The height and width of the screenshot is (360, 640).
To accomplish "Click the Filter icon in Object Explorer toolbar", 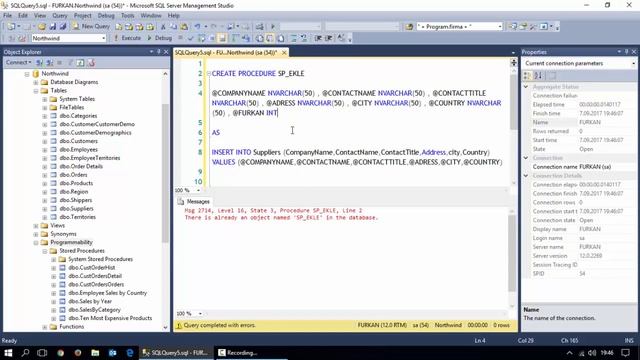I will tap(70, 62).
